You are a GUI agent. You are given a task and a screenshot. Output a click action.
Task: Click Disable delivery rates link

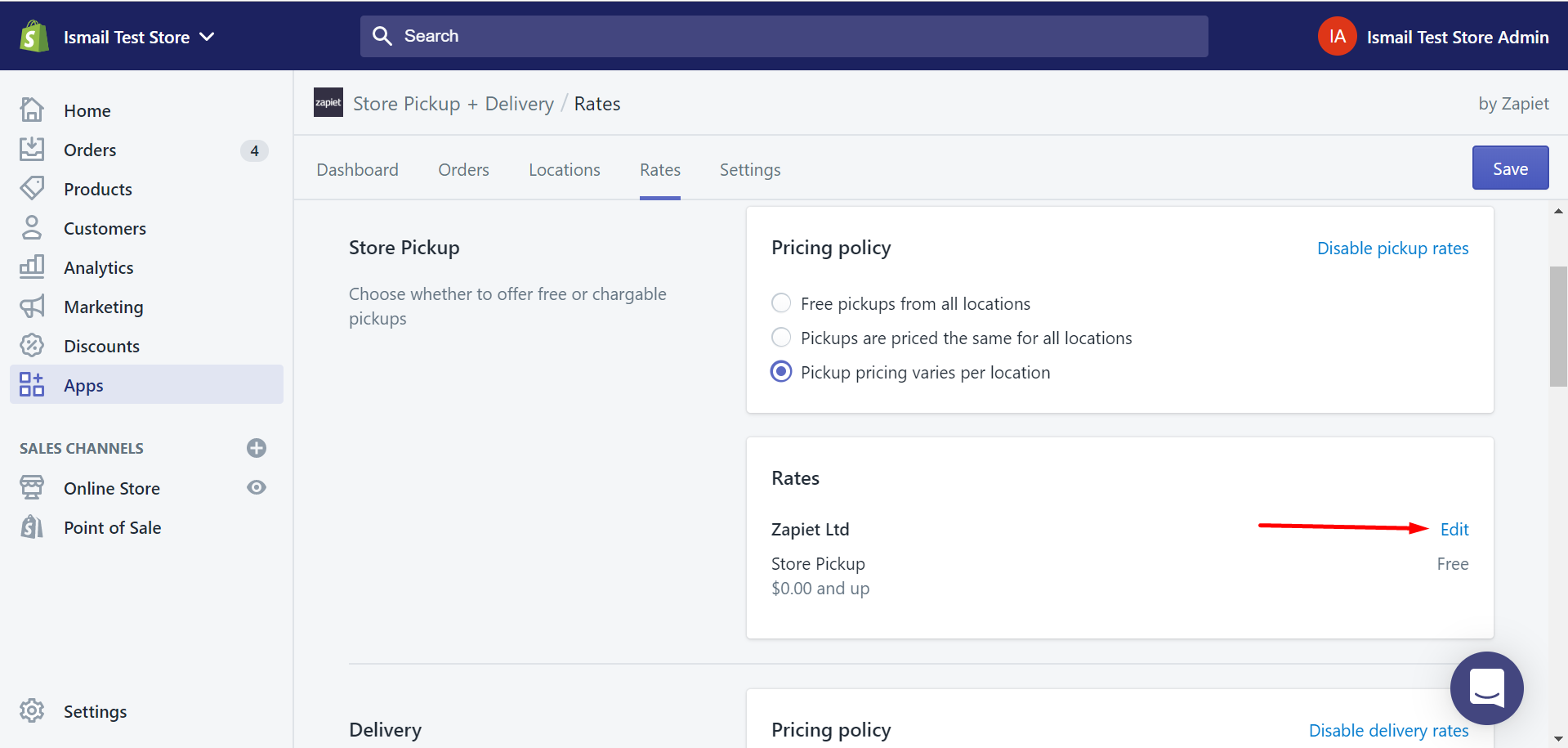pyautogui.click(x=1388, y=731)
